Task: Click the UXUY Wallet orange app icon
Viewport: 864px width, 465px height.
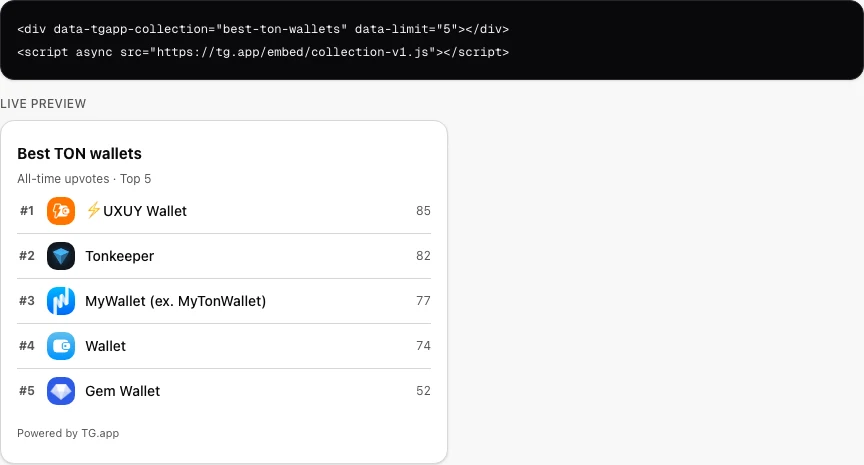Action: [61, 211]
